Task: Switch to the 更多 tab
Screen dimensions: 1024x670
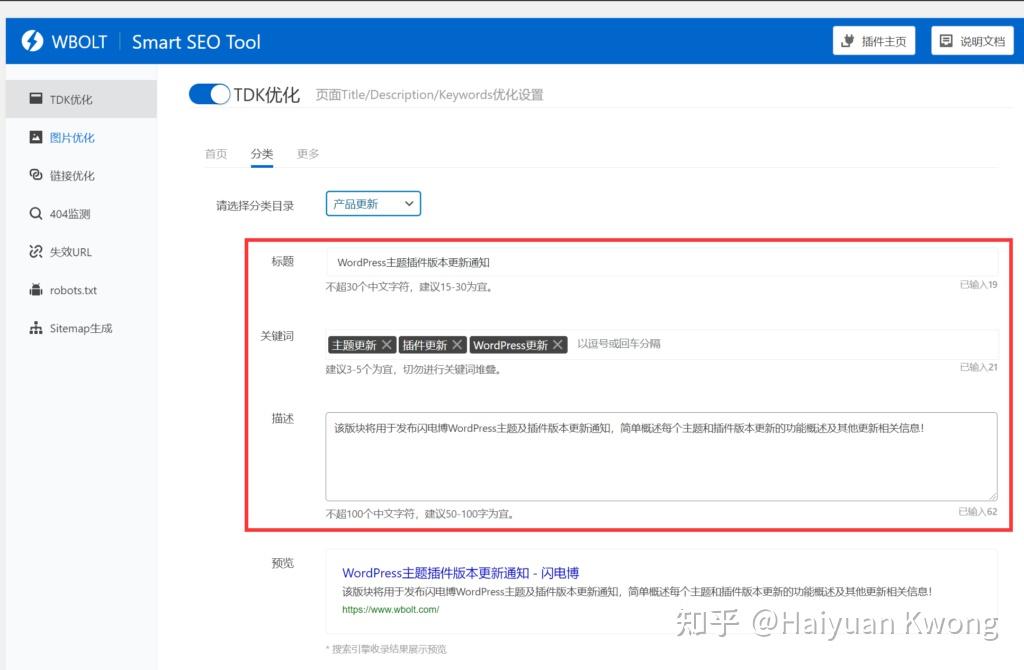Action: [x=308, y=154]
